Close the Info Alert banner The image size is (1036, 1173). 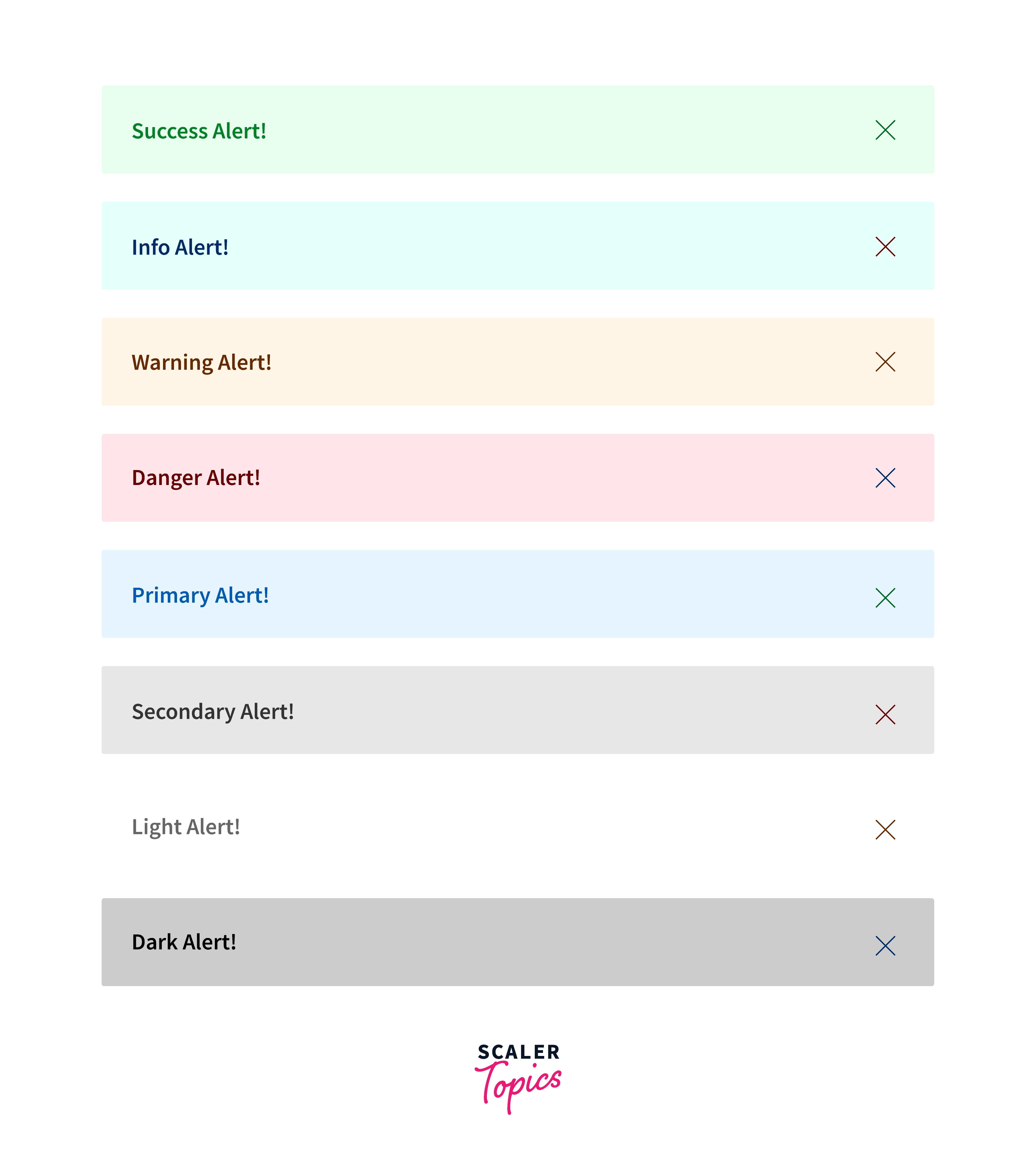click(x=885, y=247)
